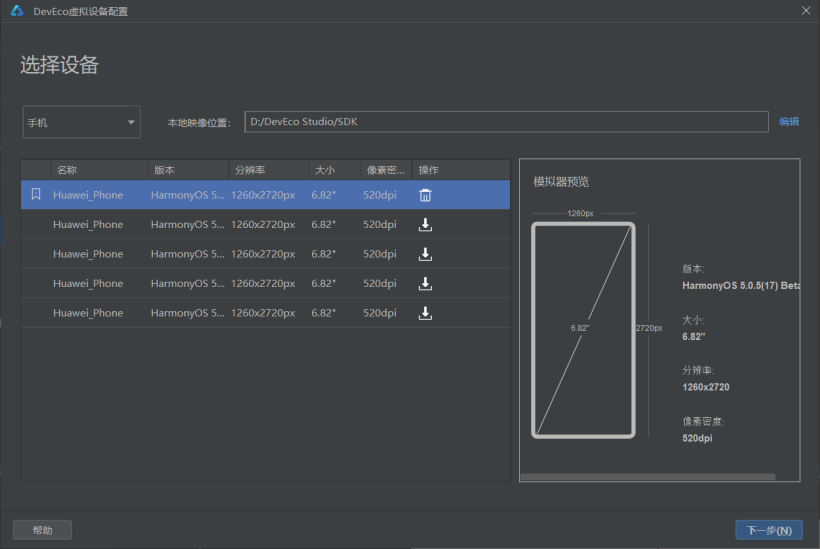Click the 选择设备 heading
This screenshot has height=549, width=820.
pos(59,65)
